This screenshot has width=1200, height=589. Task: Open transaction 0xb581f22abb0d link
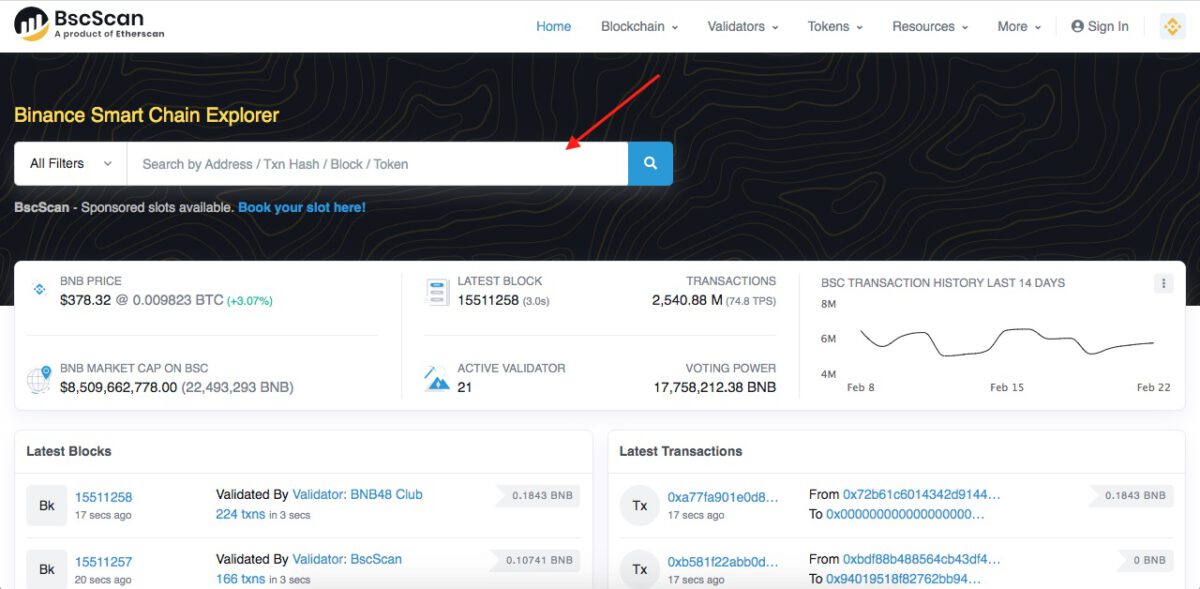[x=723, y=562]
